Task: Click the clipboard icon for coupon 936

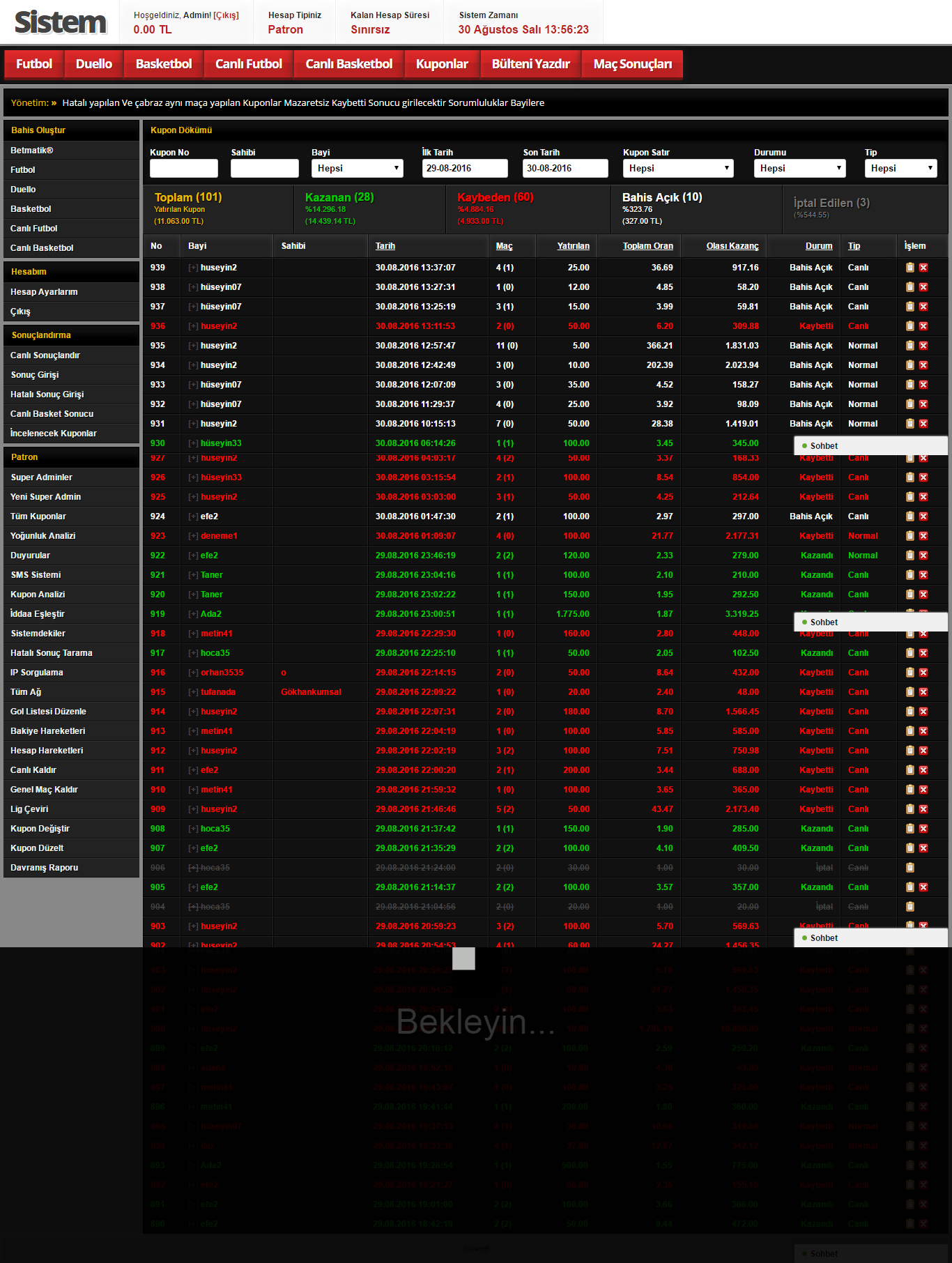Action: pos(909,326)
